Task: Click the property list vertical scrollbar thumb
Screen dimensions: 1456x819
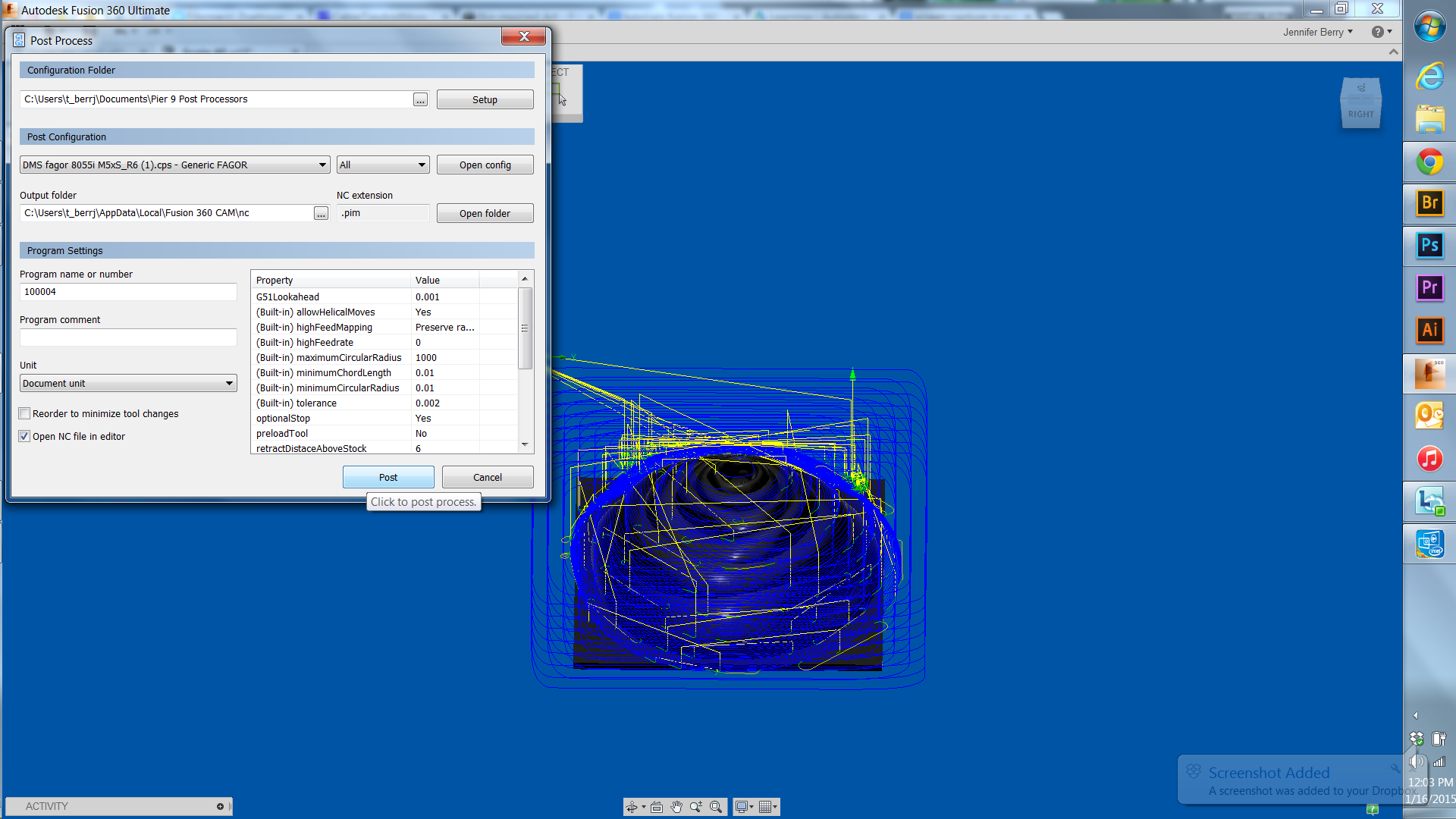Action: (x=524, y=328)
